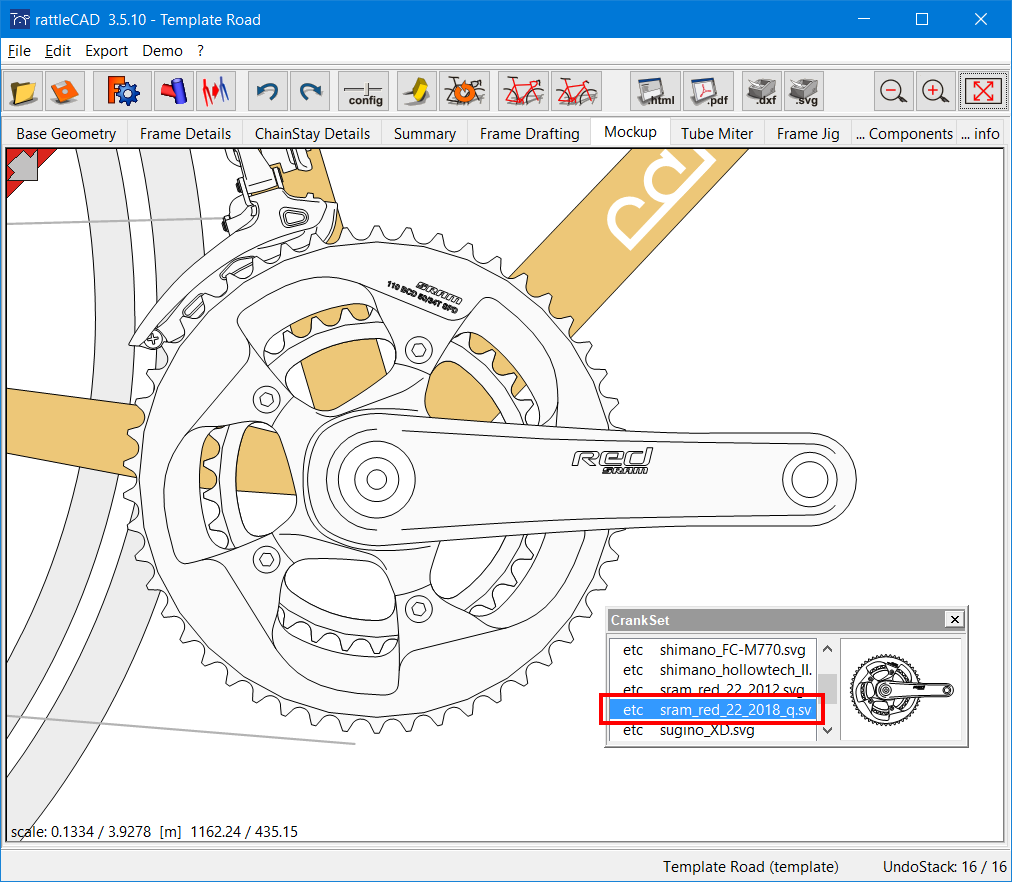Export the drawing as .pdf
Image resolution: width=1012 pixels, height=882 pixels.
click(x=708, y=91)
